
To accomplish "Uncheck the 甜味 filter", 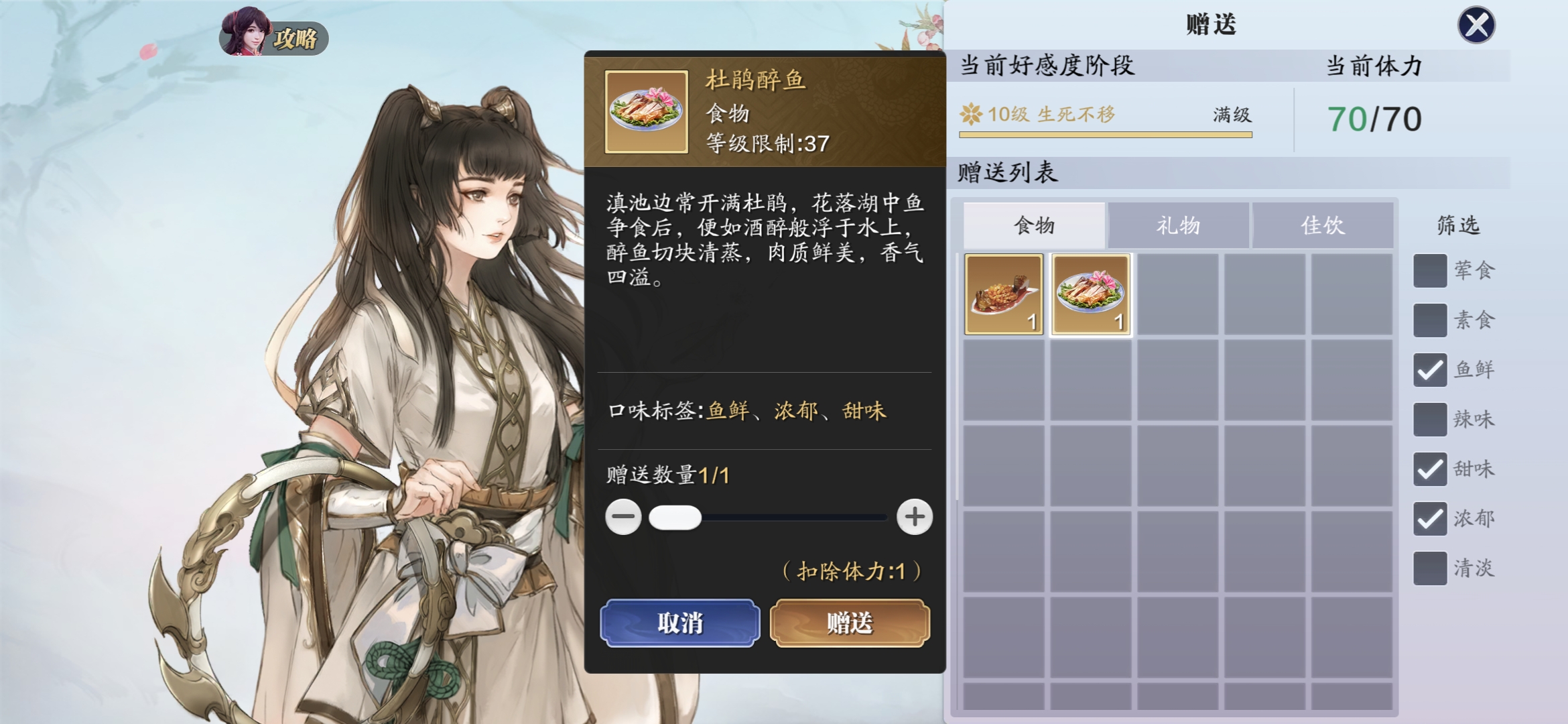I will click(x=1430, y=469).
